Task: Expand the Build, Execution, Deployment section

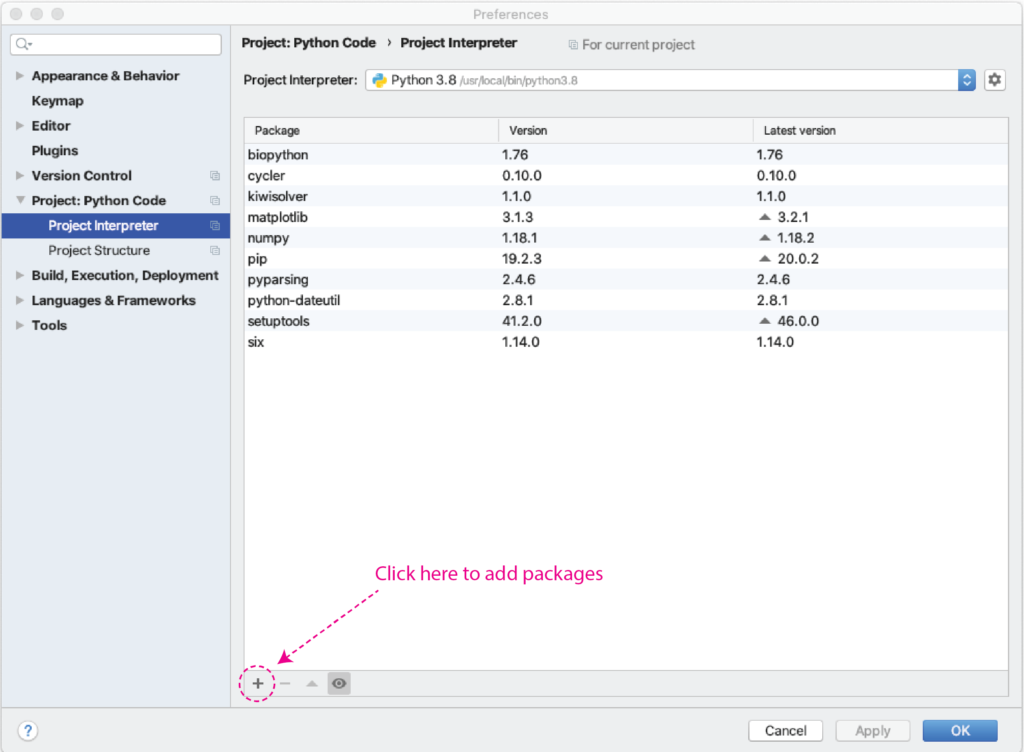Action: tap(20, 276)
